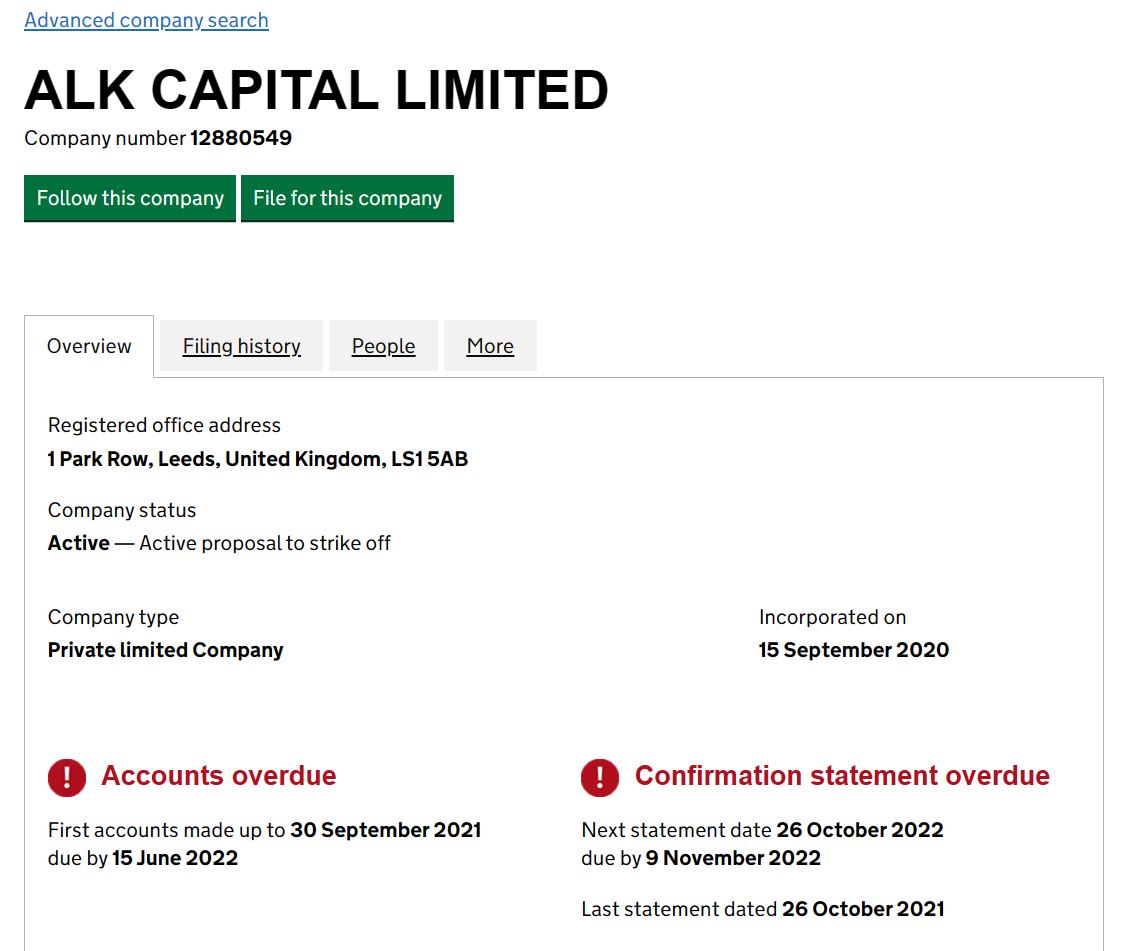The height and width of the screenshot is (951, 1131).
Task: Click the Active company status text
Action: click(x=79, y=543)
